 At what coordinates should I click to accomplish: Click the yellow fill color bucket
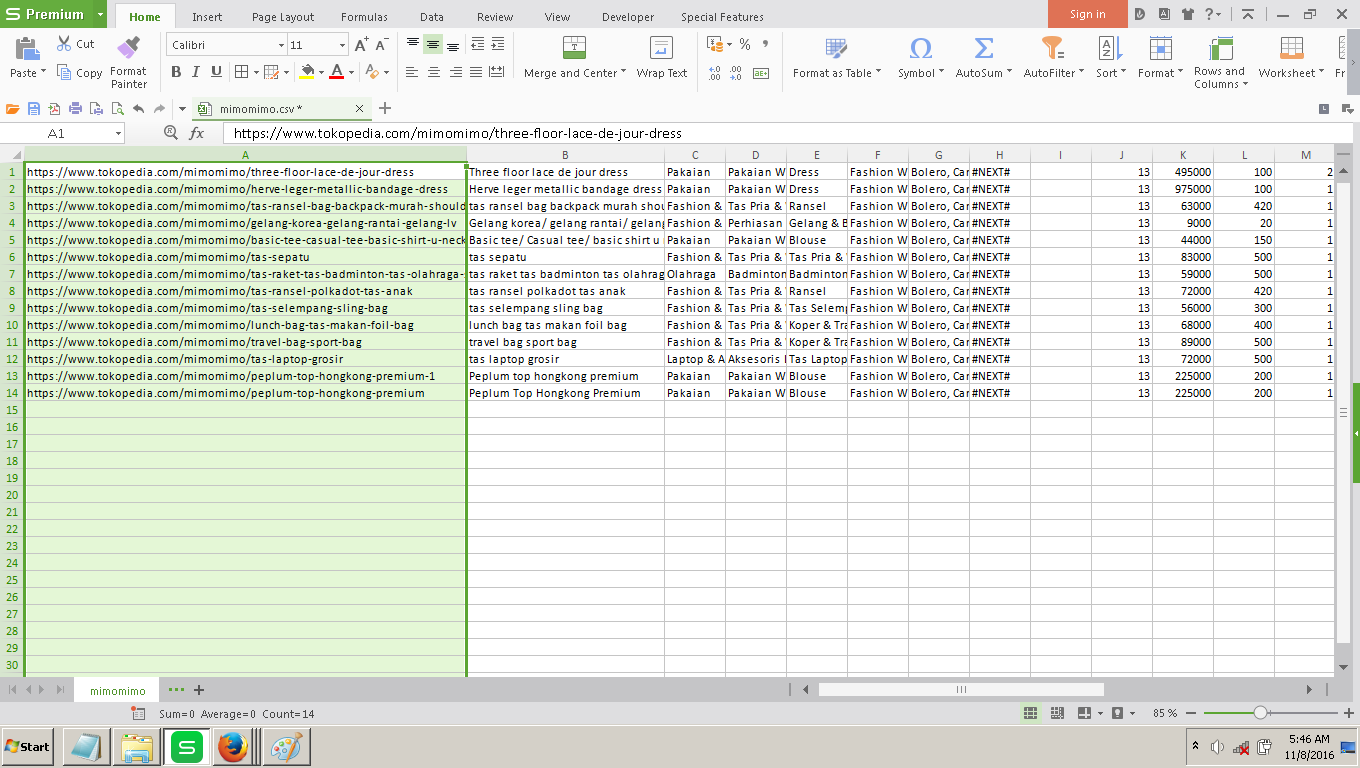coord(307,72)
